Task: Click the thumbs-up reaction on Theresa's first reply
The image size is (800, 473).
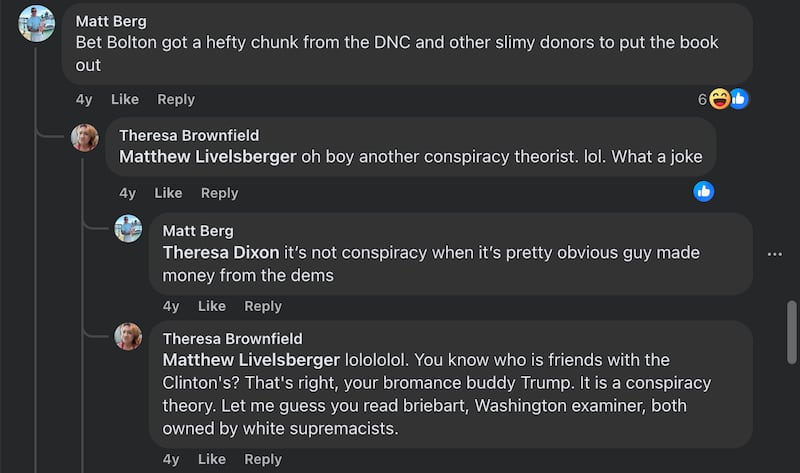Action: click(x=704, y=191)
